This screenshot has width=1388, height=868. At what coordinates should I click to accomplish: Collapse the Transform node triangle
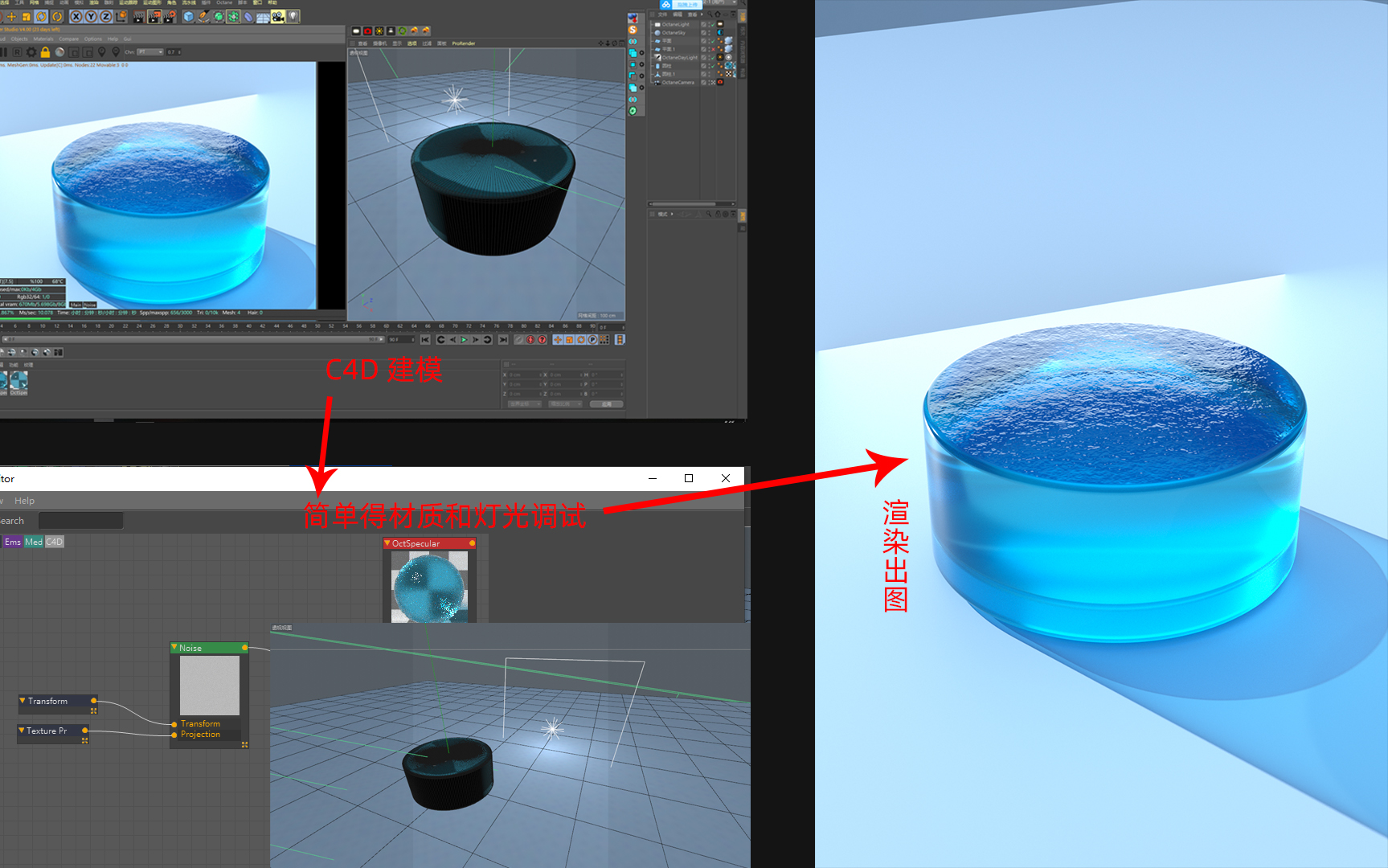tap(23, 701)
